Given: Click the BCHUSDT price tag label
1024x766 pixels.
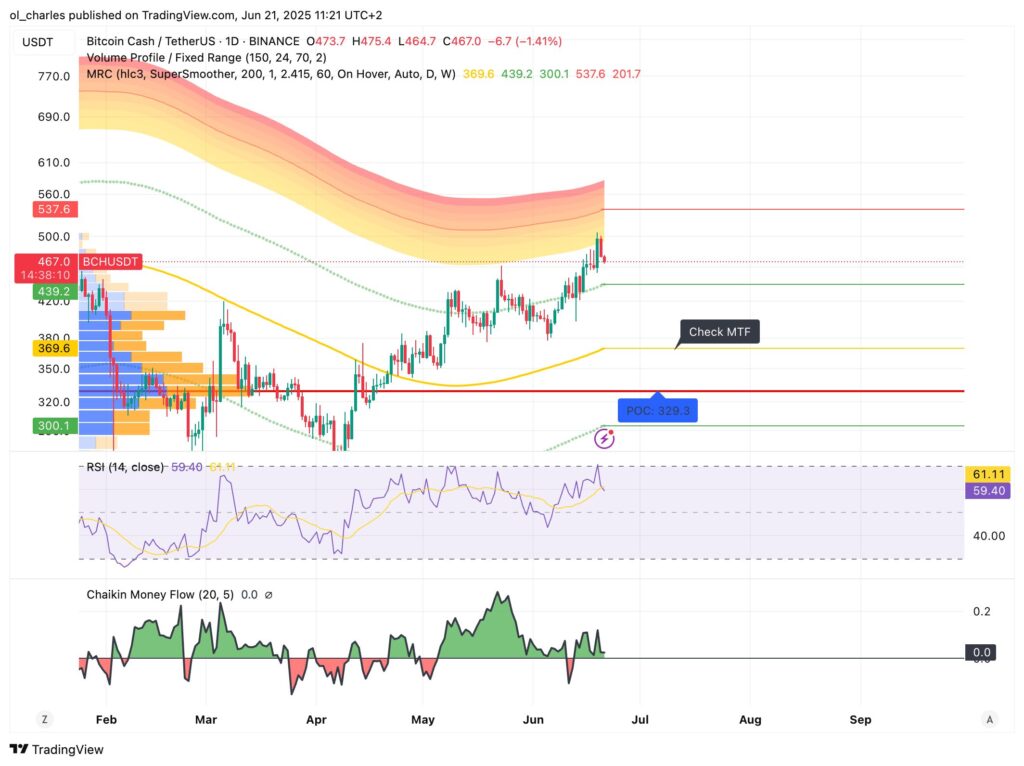Looking at the screenshot, I should (x=111, y=260).
